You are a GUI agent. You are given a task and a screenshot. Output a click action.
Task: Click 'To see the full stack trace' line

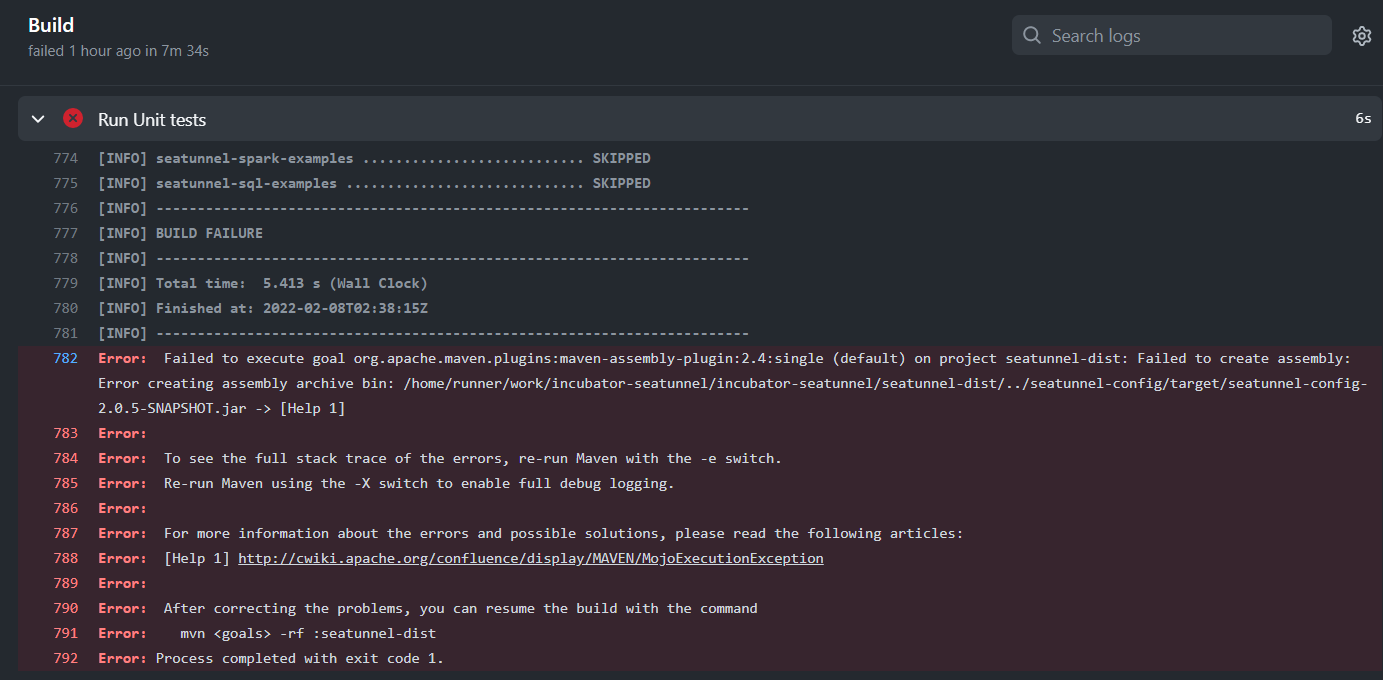point(472,458)
